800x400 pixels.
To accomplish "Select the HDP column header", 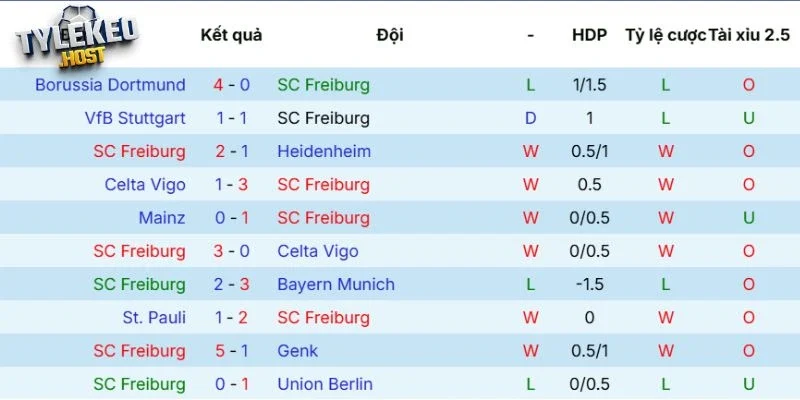I will coord(590,35).
